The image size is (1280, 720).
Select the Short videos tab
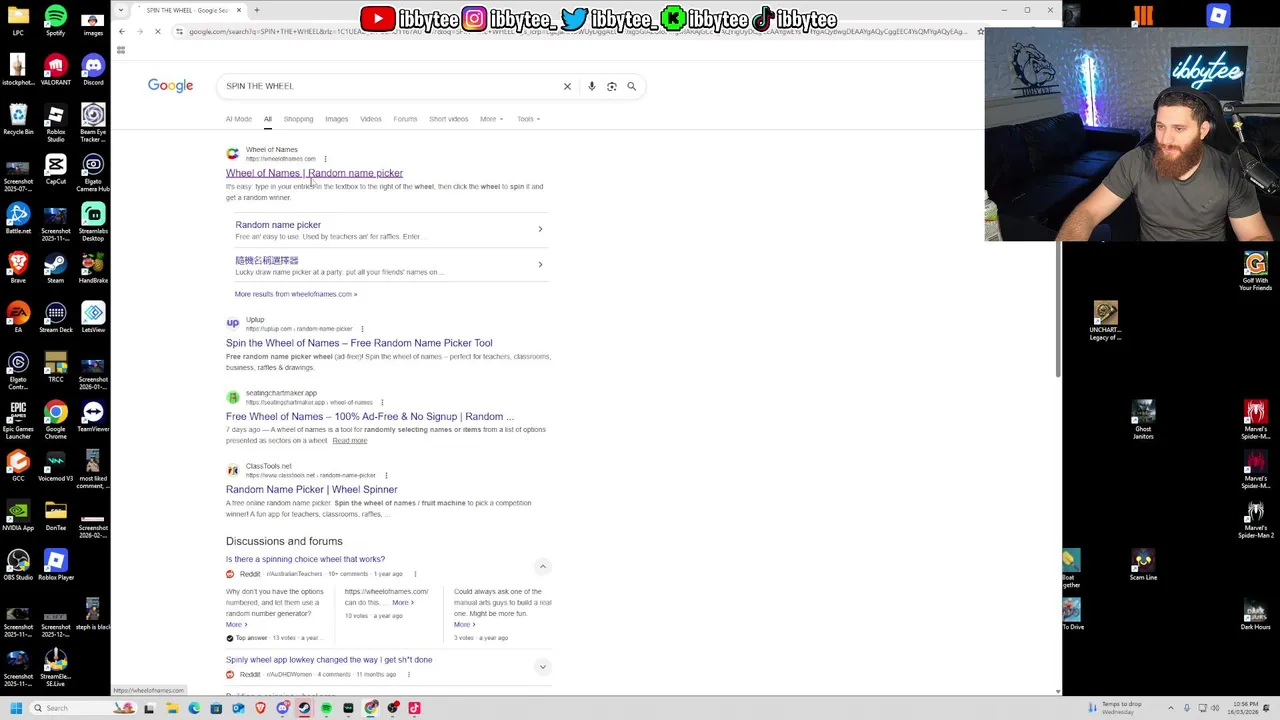coord(449,119)
